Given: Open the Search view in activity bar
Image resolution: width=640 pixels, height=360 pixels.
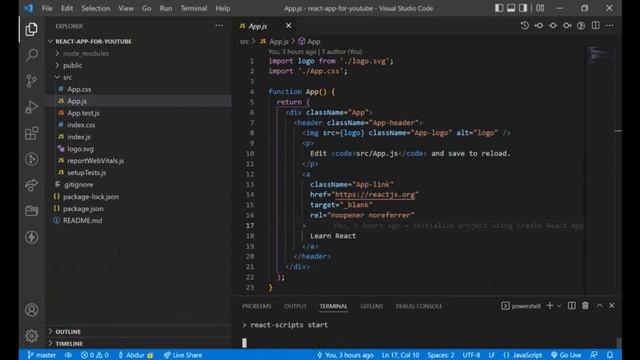Looking at the screenshot, I should pos(31,55).
